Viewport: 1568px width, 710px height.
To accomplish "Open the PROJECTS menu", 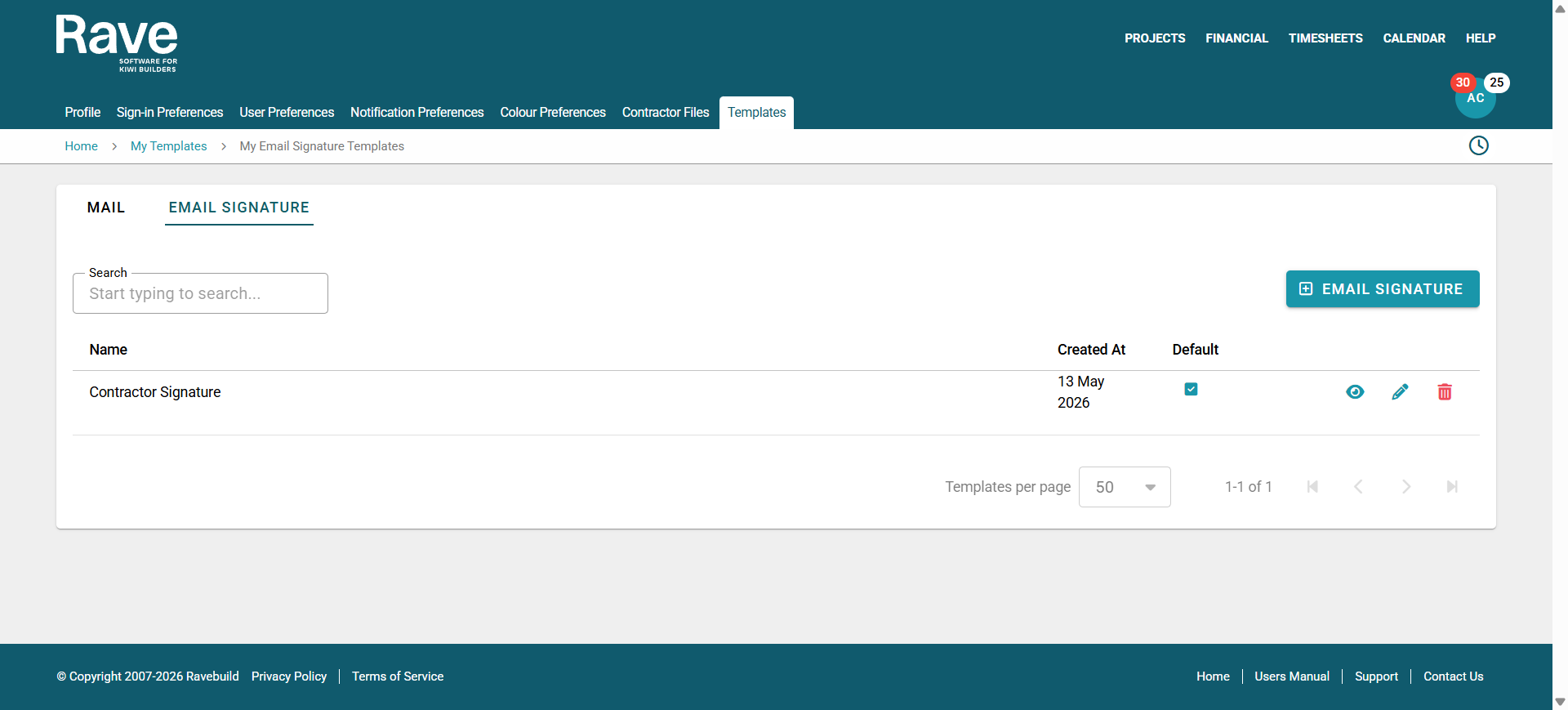I will coord(1155,38).
